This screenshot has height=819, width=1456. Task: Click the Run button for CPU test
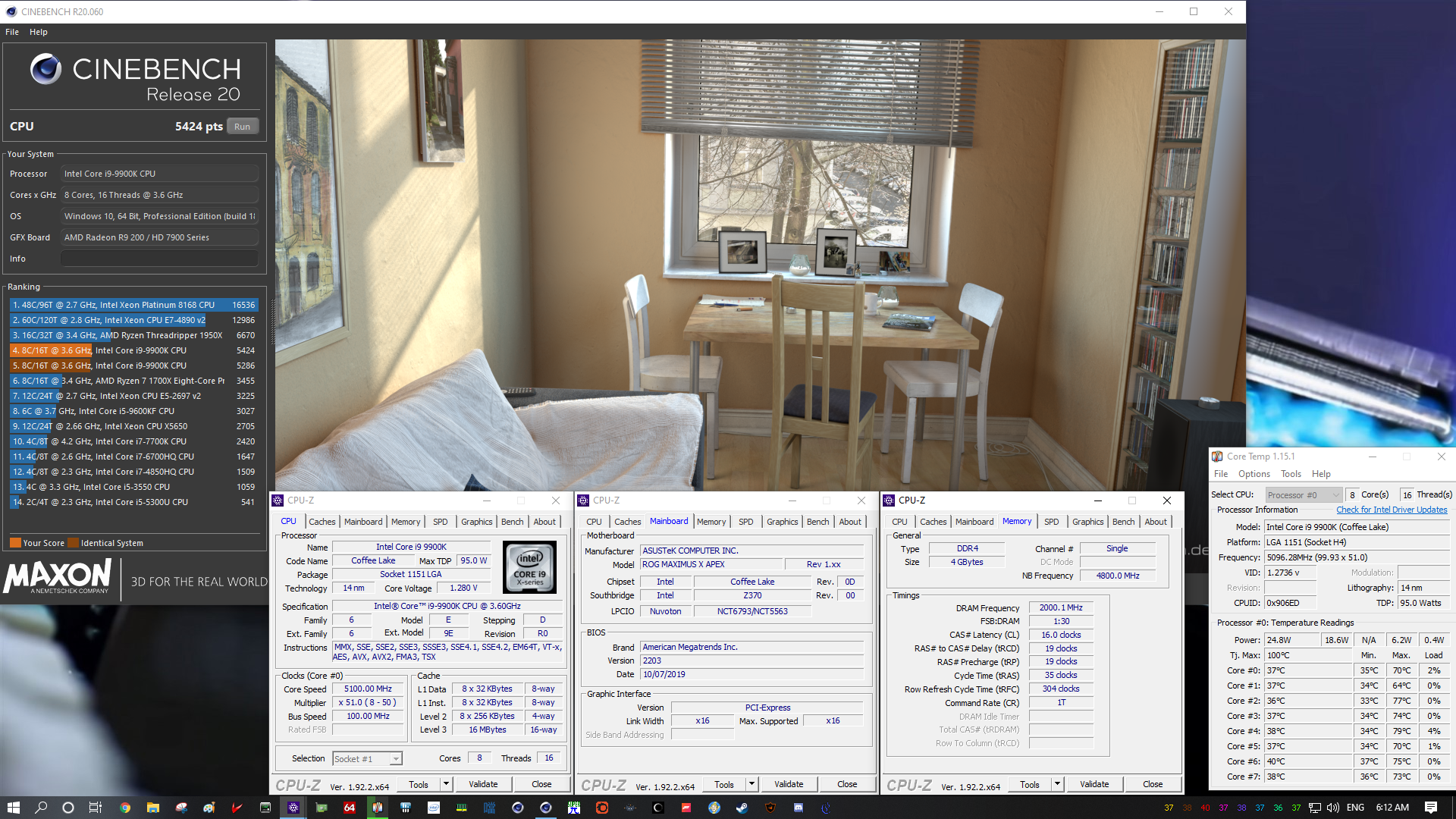(242, 127)
